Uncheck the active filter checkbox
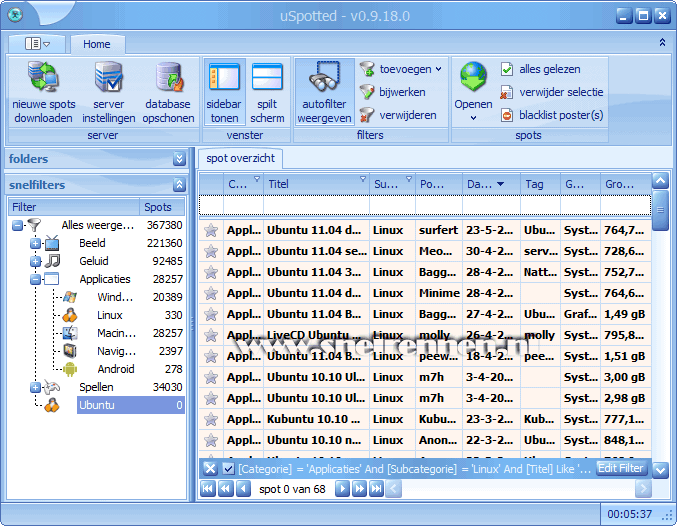Image resolution: width=677 pixels, height=526 pixels. pyautogui.click(x=228, y=469)
